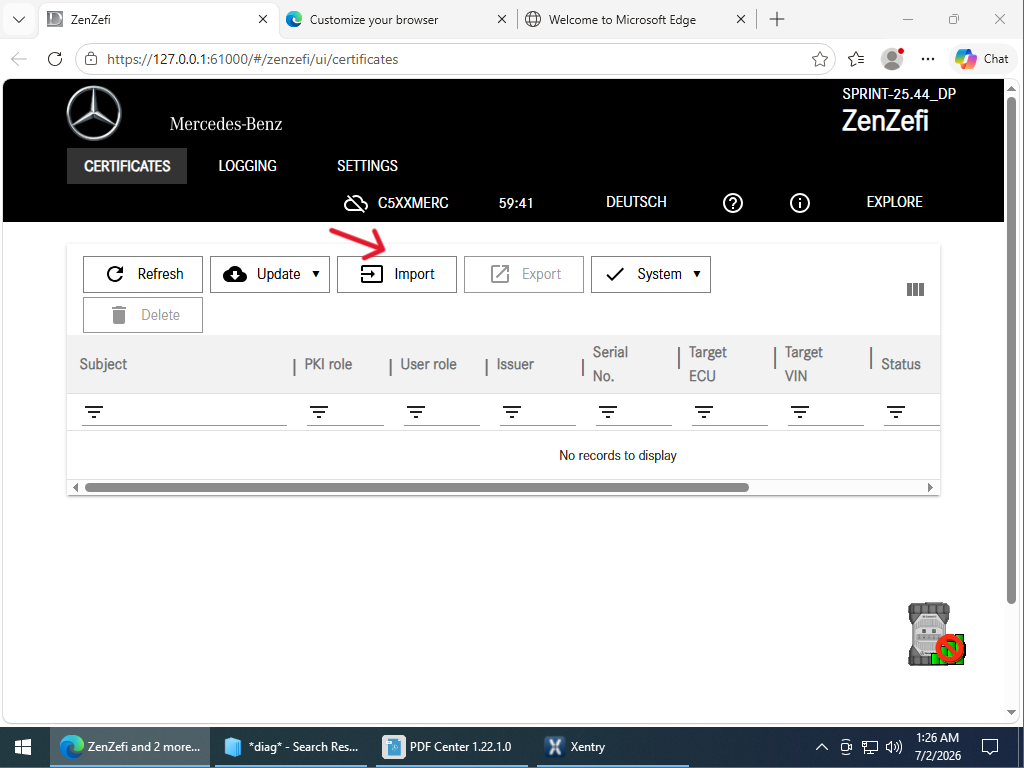Click the Import button
Image resolution: width=1024 pixels, height=768 pixels.
(396, 274)
